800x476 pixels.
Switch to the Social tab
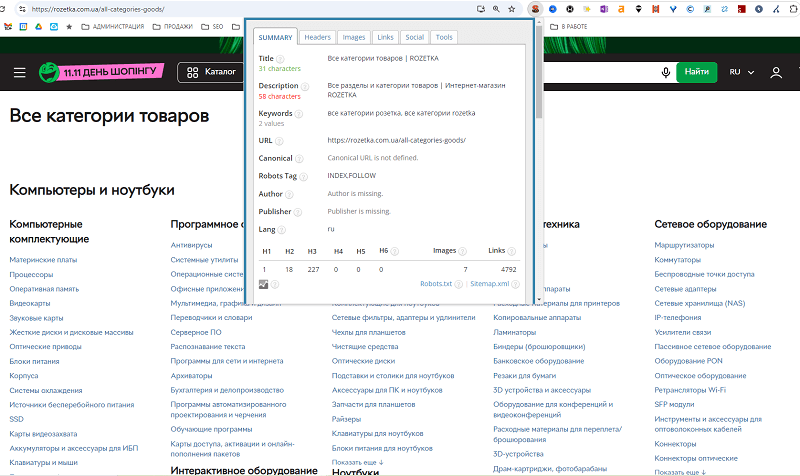point(414,37)
